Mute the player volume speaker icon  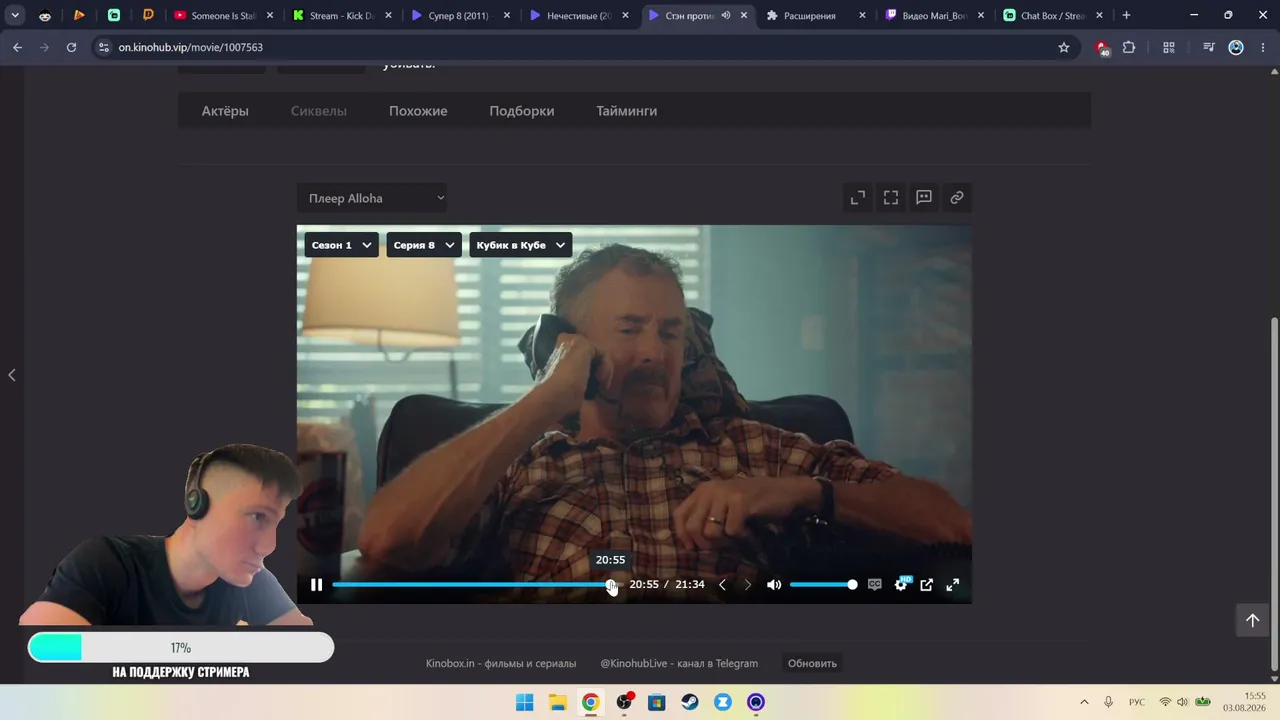(x=774, y=585)
